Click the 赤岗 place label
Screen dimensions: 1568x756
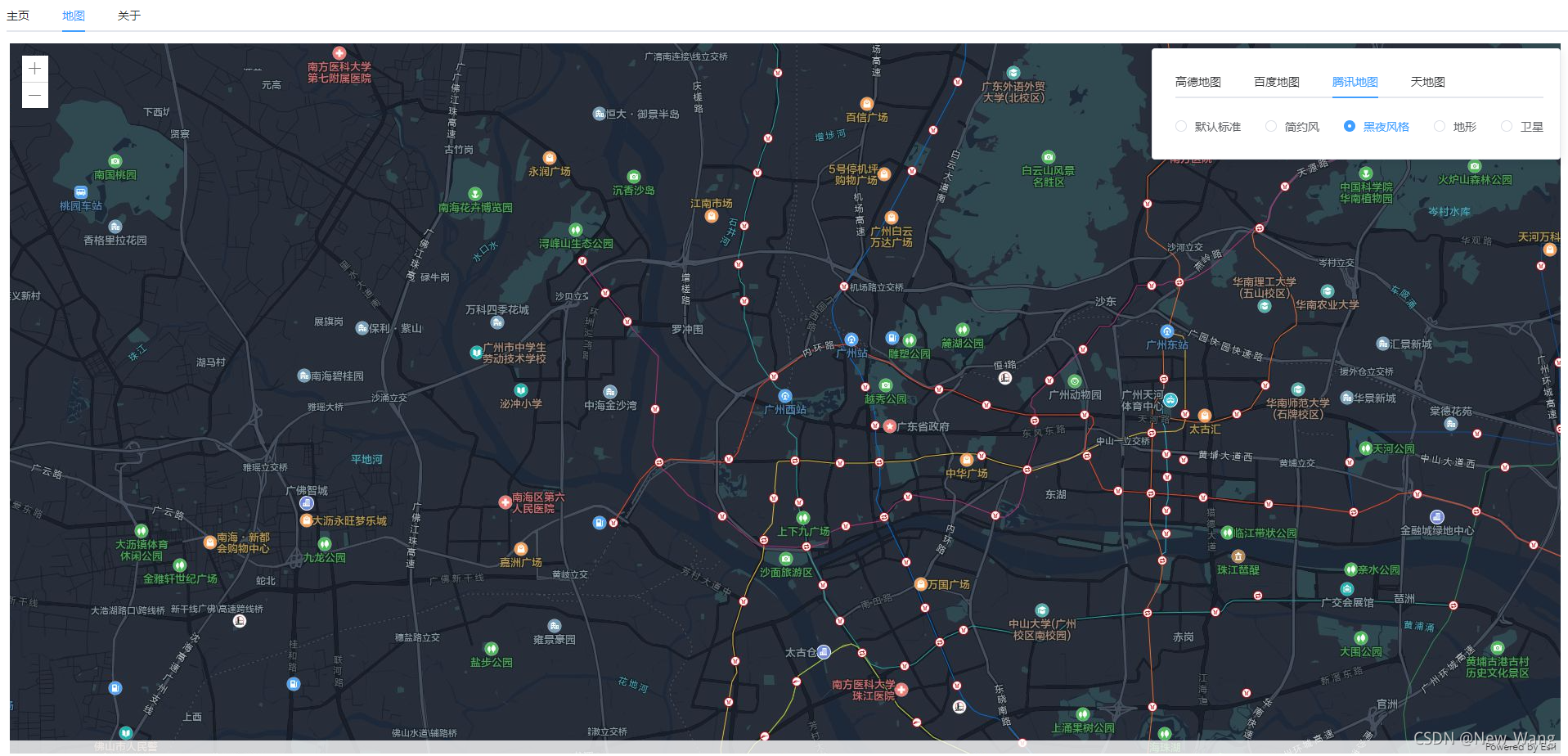(1184, 637)
